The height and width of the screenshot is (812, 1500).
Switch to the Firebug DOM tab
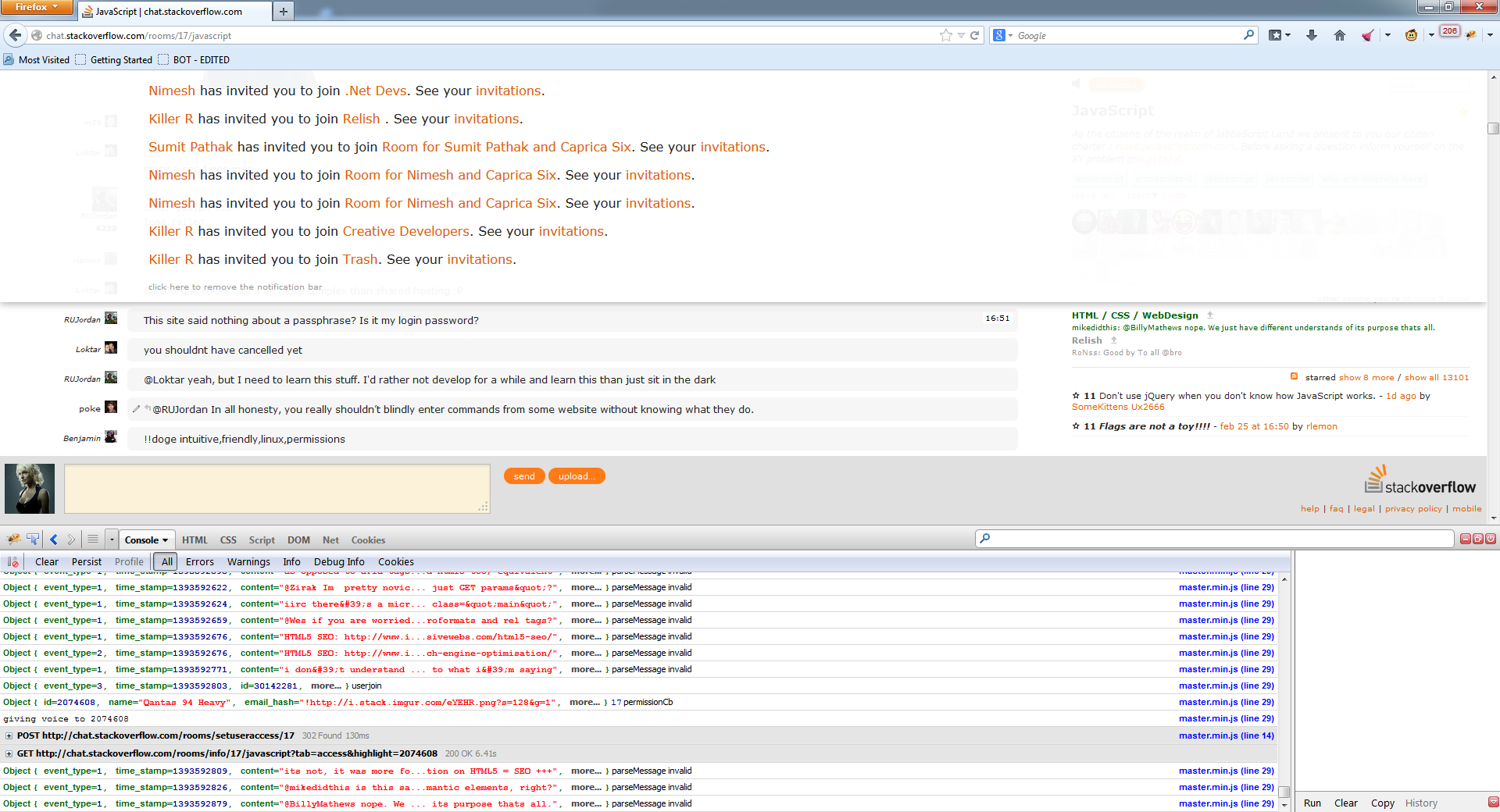click(x=298, y=540)
